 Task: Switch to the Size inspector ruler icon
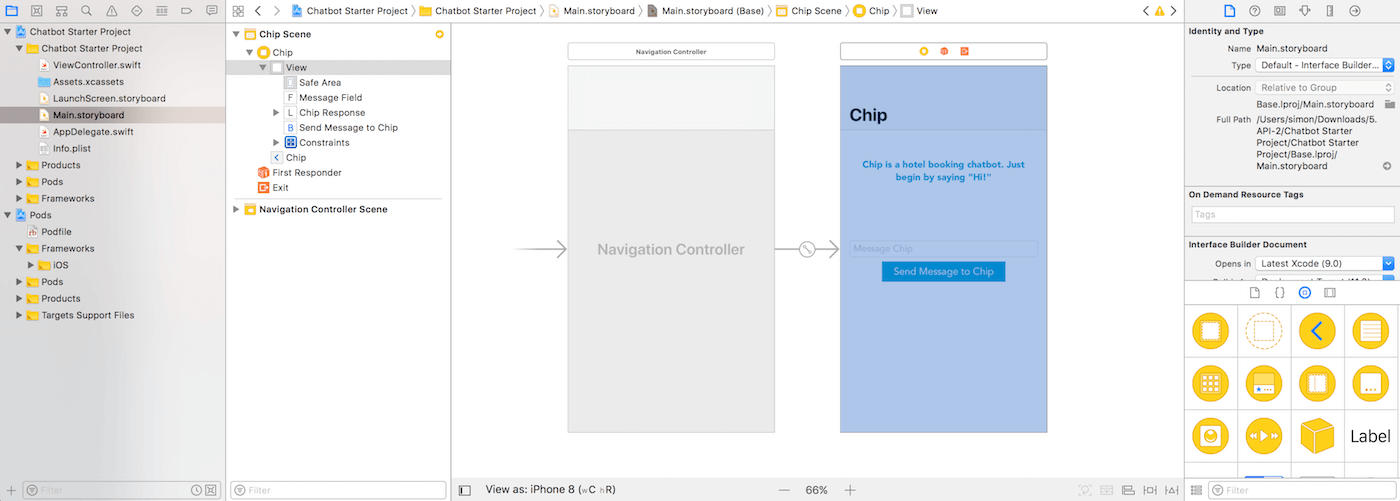pos(1329,11)
